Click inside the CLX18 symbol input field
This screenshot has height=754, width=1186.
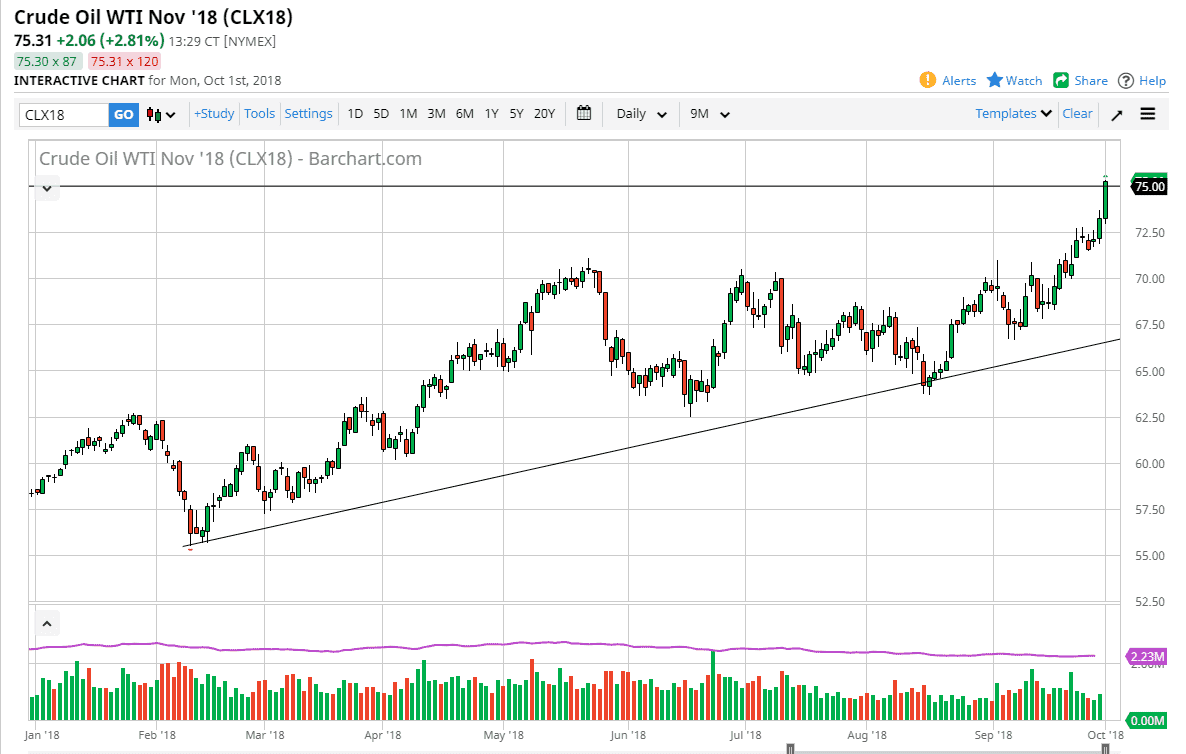click(60, 115)
